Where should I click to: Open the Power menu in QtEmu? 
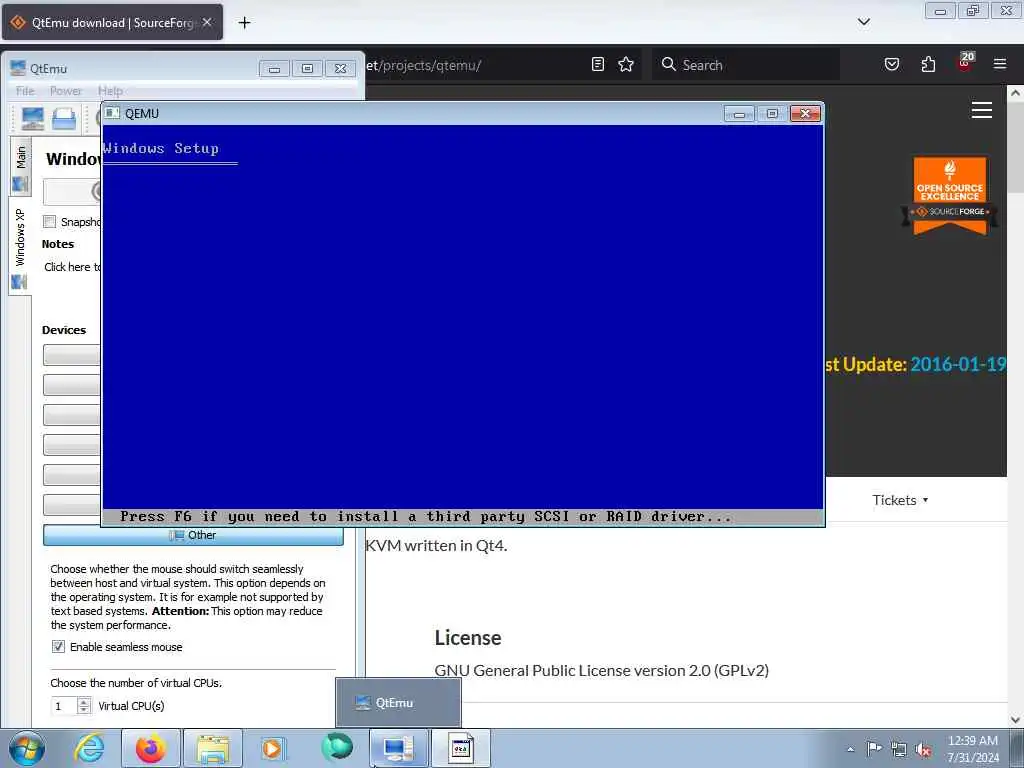tap(66, 91)
